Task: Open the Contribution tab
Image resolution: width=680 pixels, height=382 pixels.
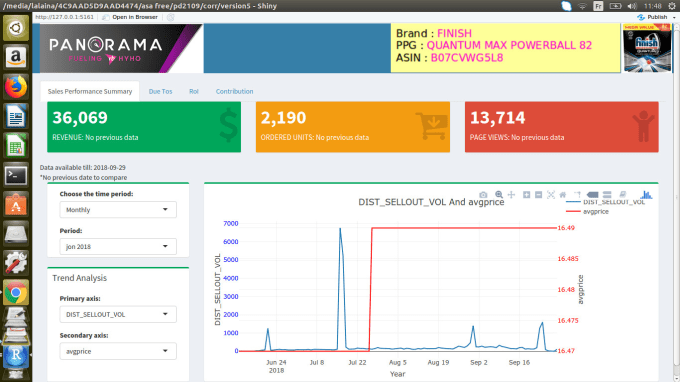Action: [x=235, y=91]
